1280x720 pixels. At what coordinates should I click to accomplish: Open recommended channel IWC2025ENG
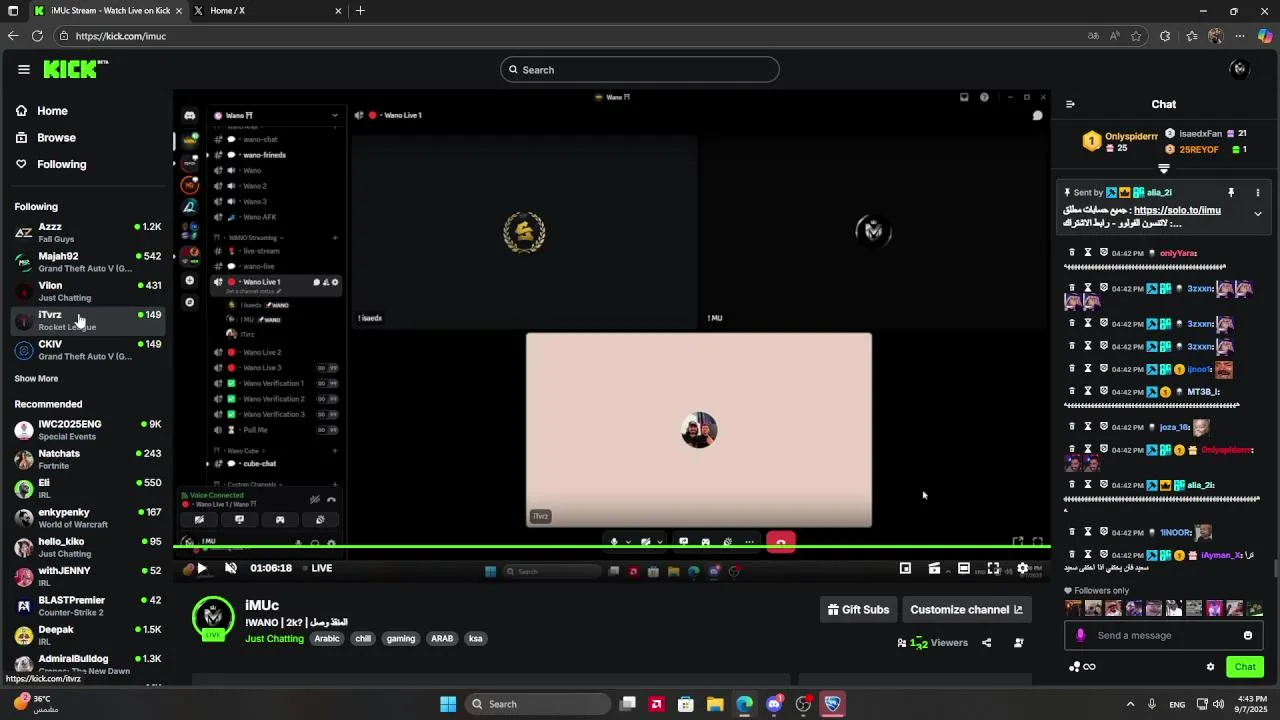click(x=88, y=430)
